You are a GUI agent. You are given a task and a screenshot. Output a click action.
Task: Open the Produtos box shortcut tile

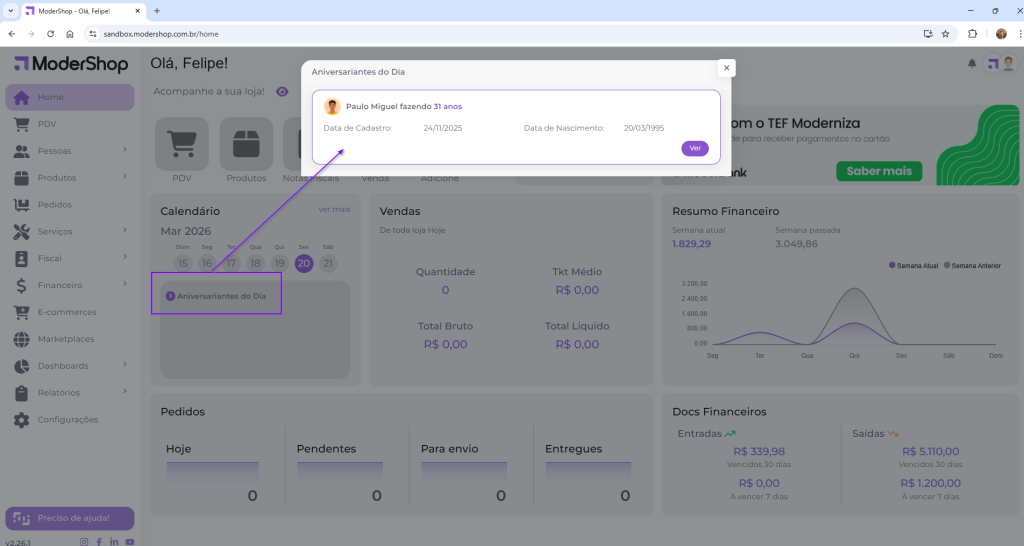point(246,144)
